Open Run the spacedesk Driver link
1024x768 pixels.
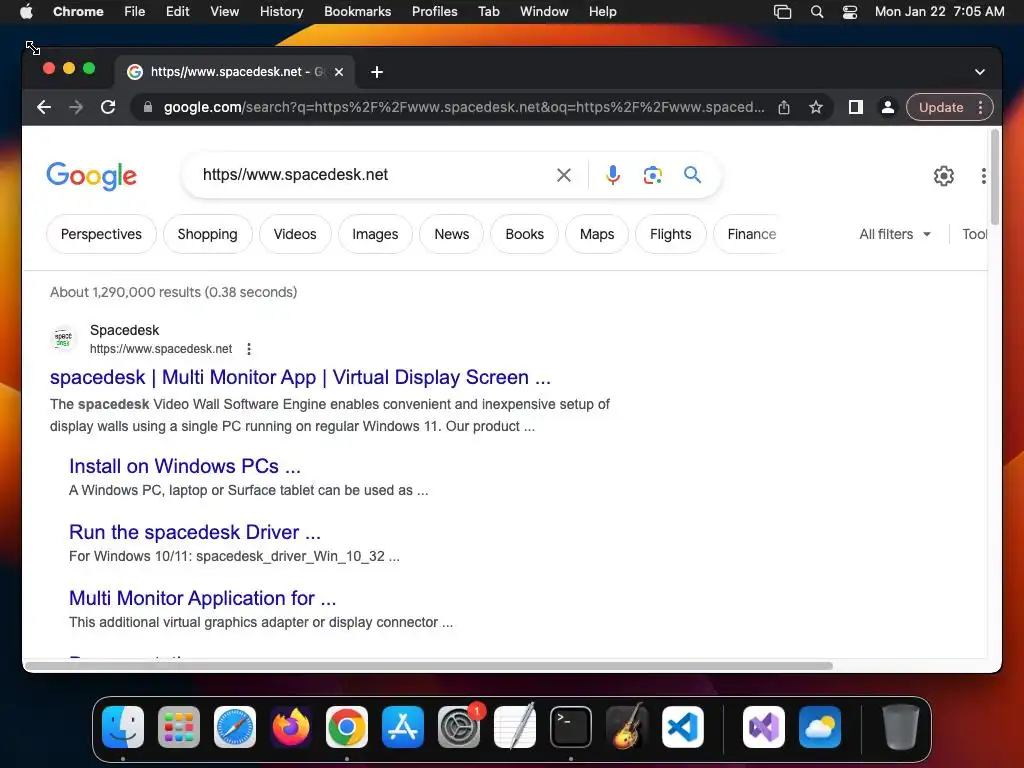[195, 532]
